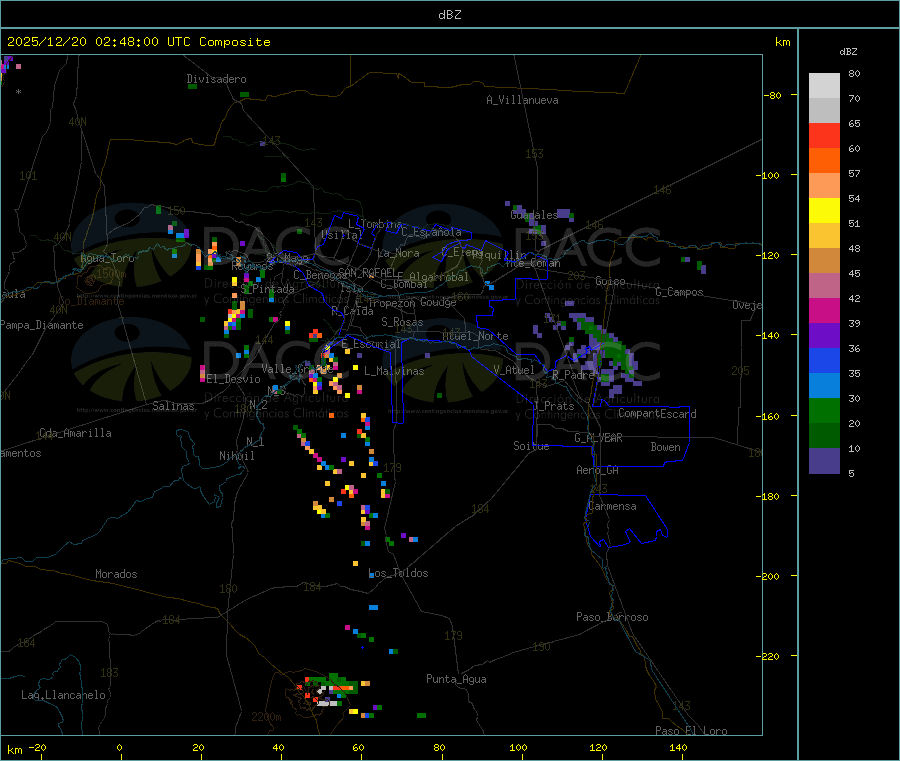The image size is (900, 761).
Task: Click the Carmensa label on the map
Action: pos(612,506)
